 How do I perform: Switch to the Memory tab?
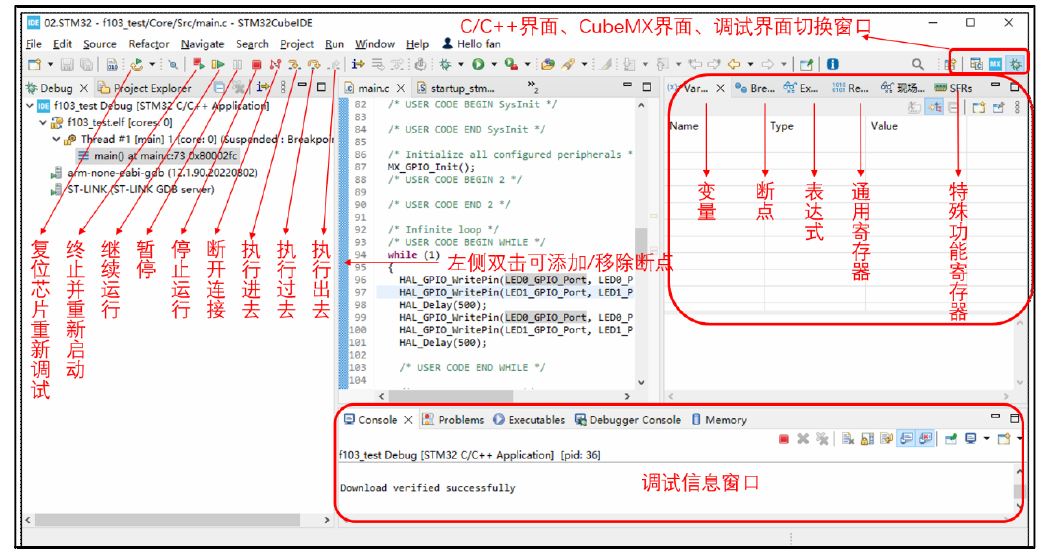(x=719, y=420)
